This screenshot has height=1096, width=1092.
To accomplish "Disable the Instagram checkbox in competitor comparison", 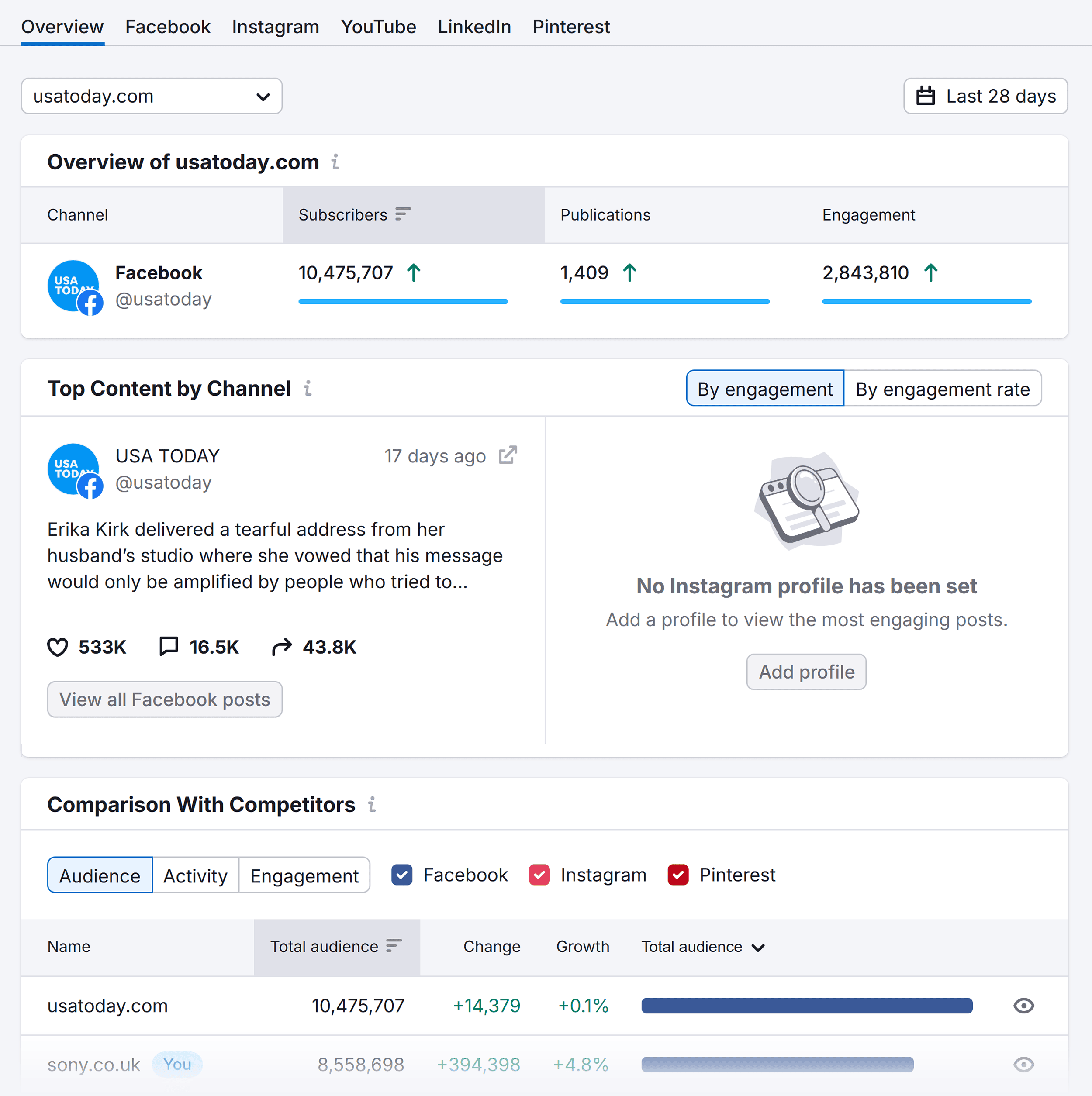I will click(x=539, y=875).
